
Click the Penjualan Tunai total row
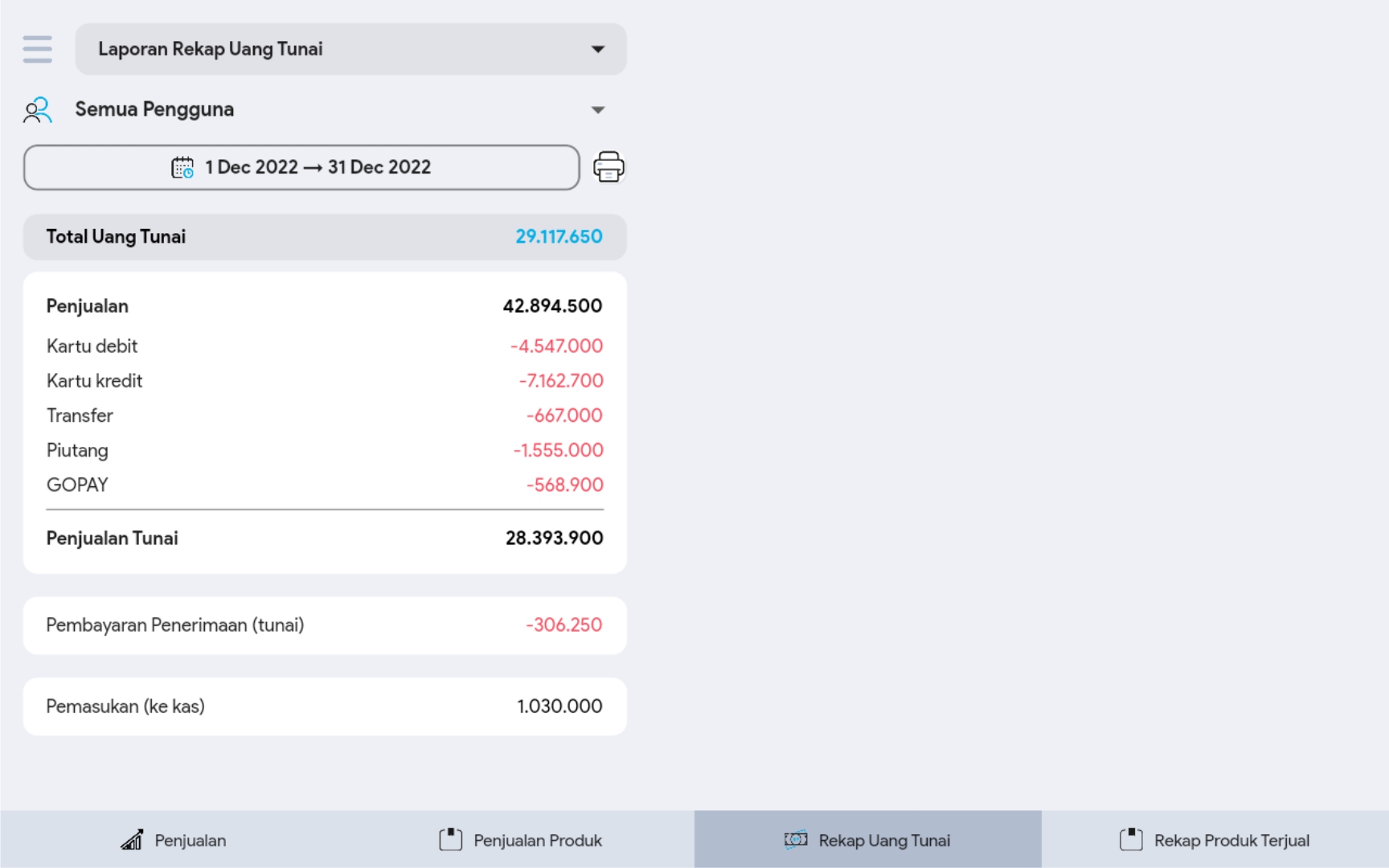click(x=324, y=538)
